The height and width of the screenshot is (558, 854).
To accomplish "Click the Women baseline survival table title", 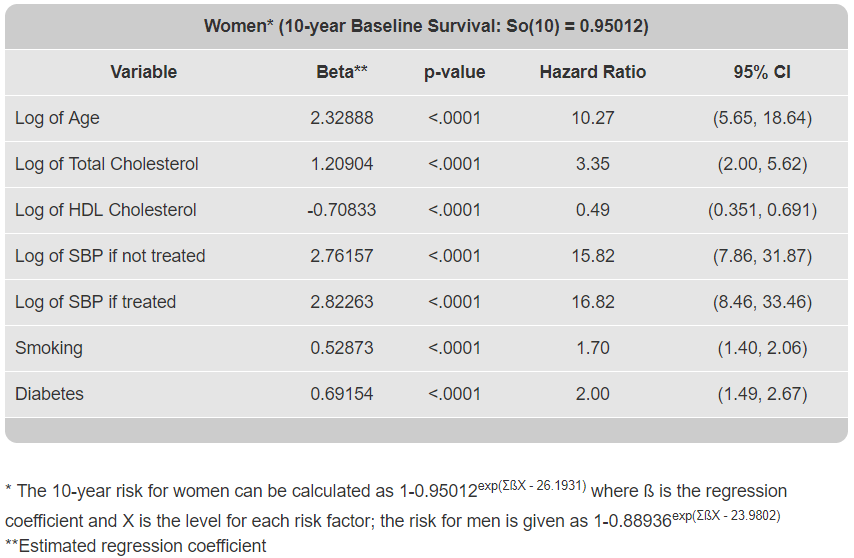I will point(426,26).
